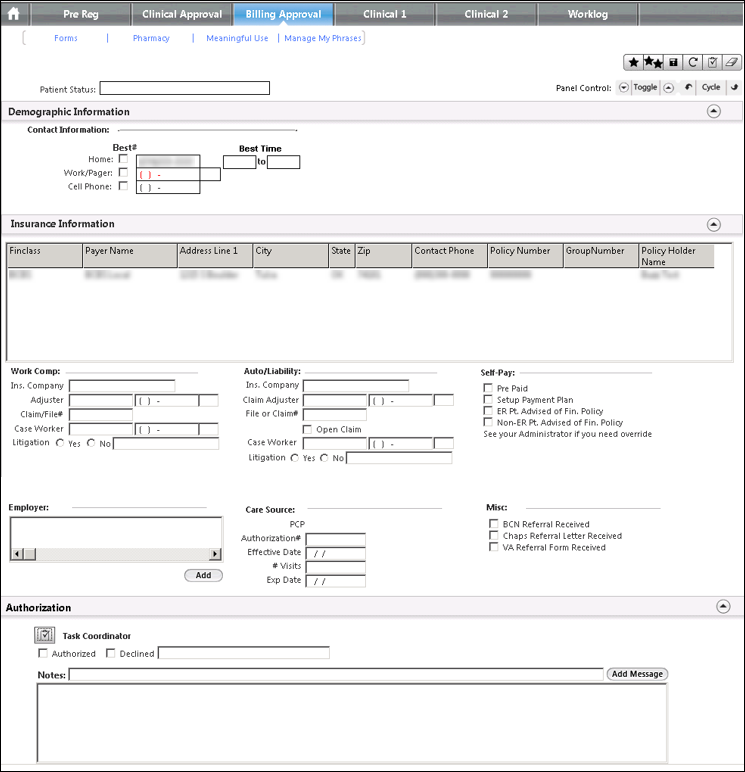
Task: Tick the Open Claim checkbox
Action: coord(307,429)
